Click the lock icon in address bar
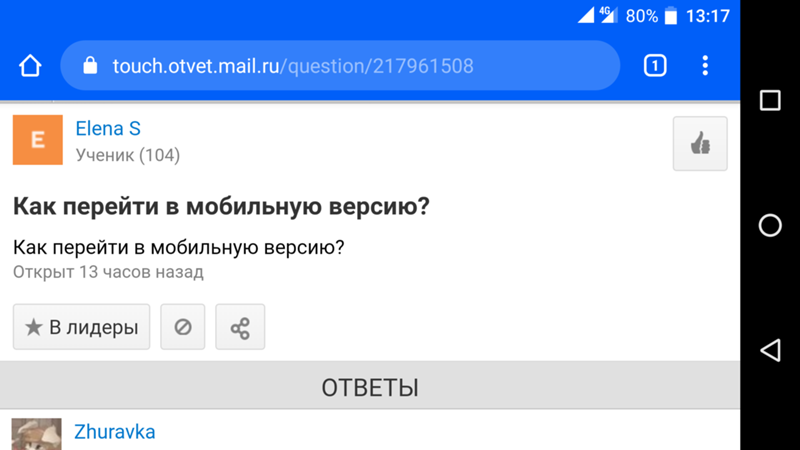This screenshot has width=800, height=450. click(x=90, y=67)
